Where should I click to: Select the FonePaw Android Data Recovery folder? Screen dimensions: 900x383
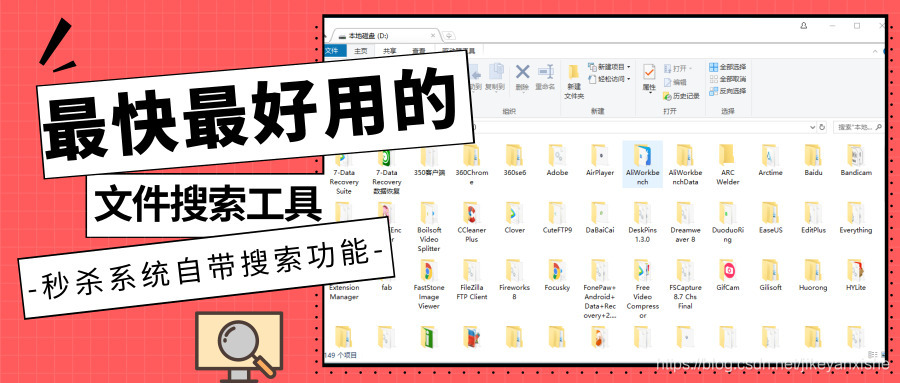click(600, 288)
